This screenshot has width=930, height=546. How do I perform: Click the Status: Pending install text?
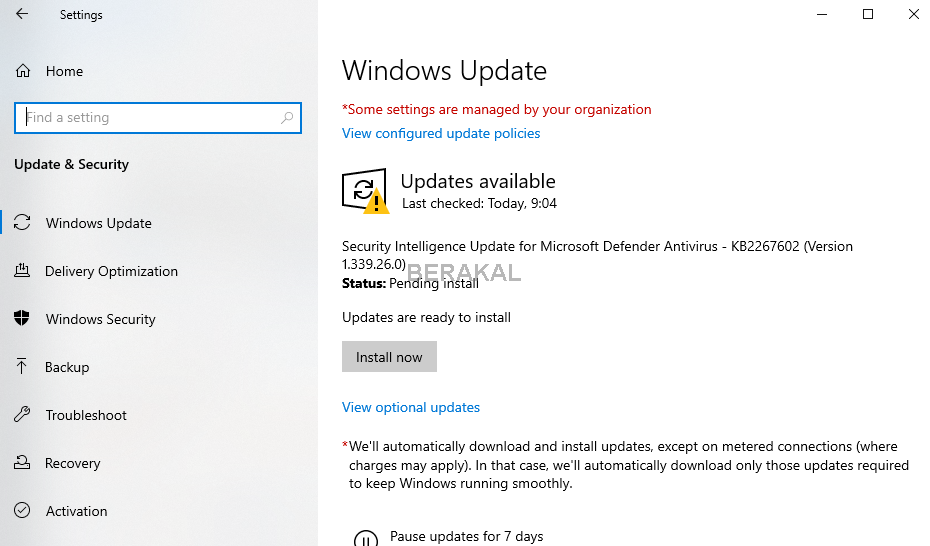410,283
